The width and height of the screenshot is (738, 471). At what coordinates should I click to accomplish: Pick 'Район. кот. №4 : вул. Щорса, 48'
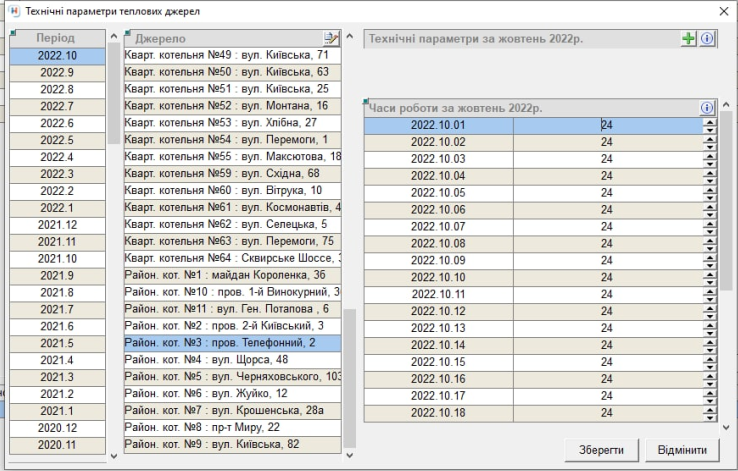[232, 359]
